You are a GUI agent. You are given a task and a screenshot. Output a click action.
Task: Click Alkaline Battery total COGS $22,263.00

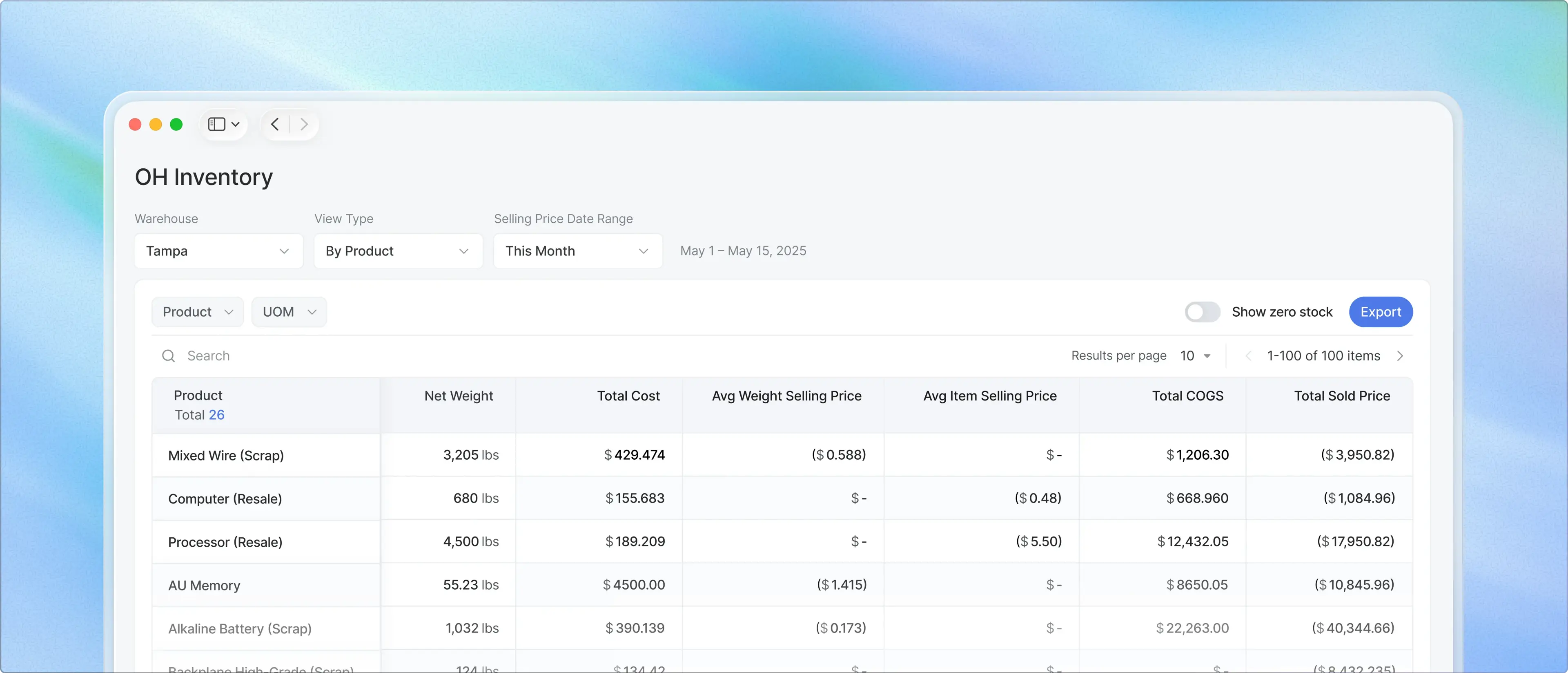pyautogui.click(x=1192, y=628)
